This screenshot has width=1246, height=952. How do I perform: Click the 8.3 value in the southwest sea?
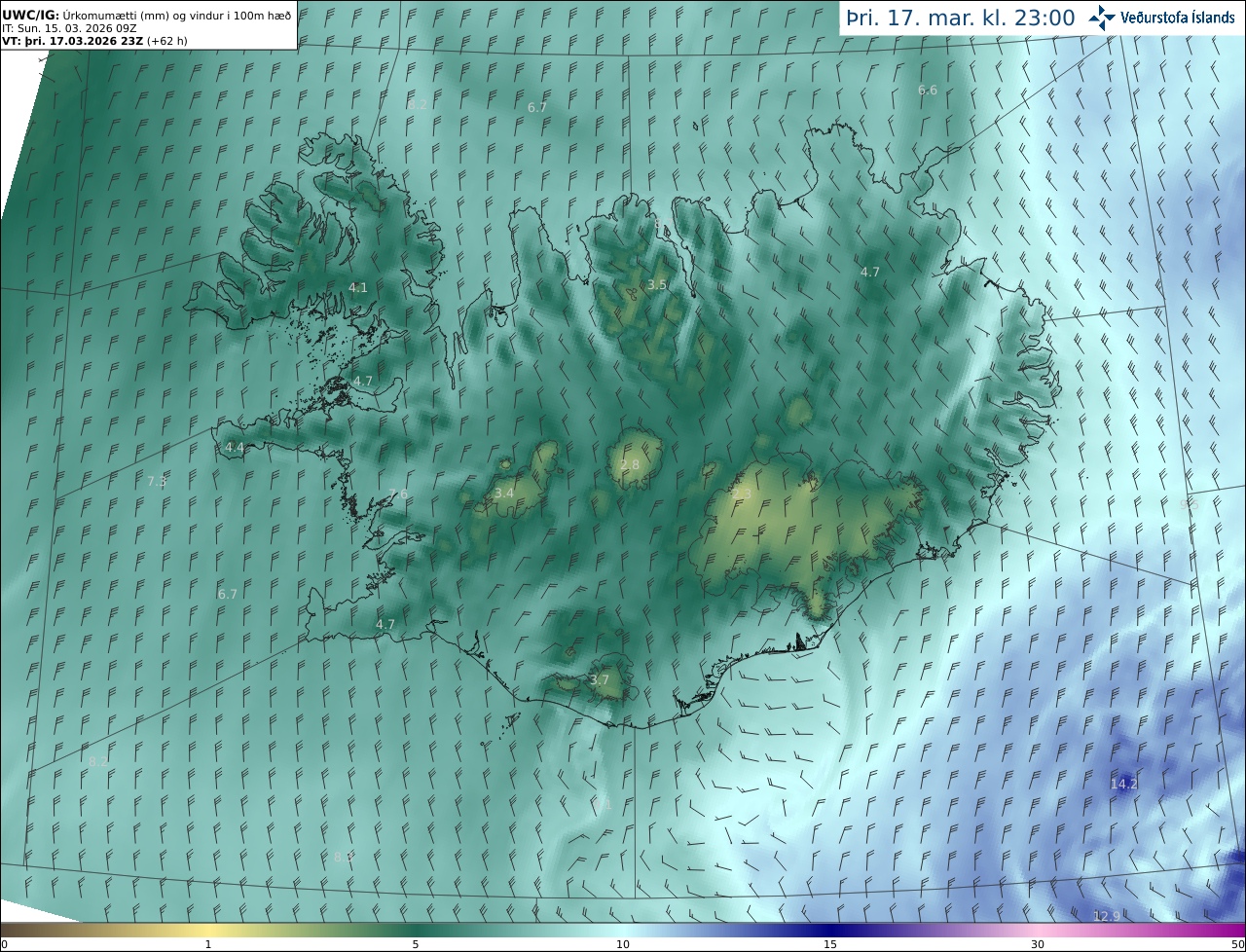(x=343, y=858)
